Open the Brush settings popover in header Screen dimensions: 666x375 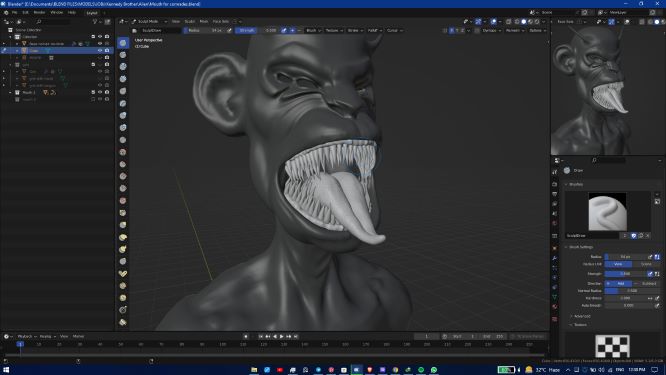(x=313, y=31)
